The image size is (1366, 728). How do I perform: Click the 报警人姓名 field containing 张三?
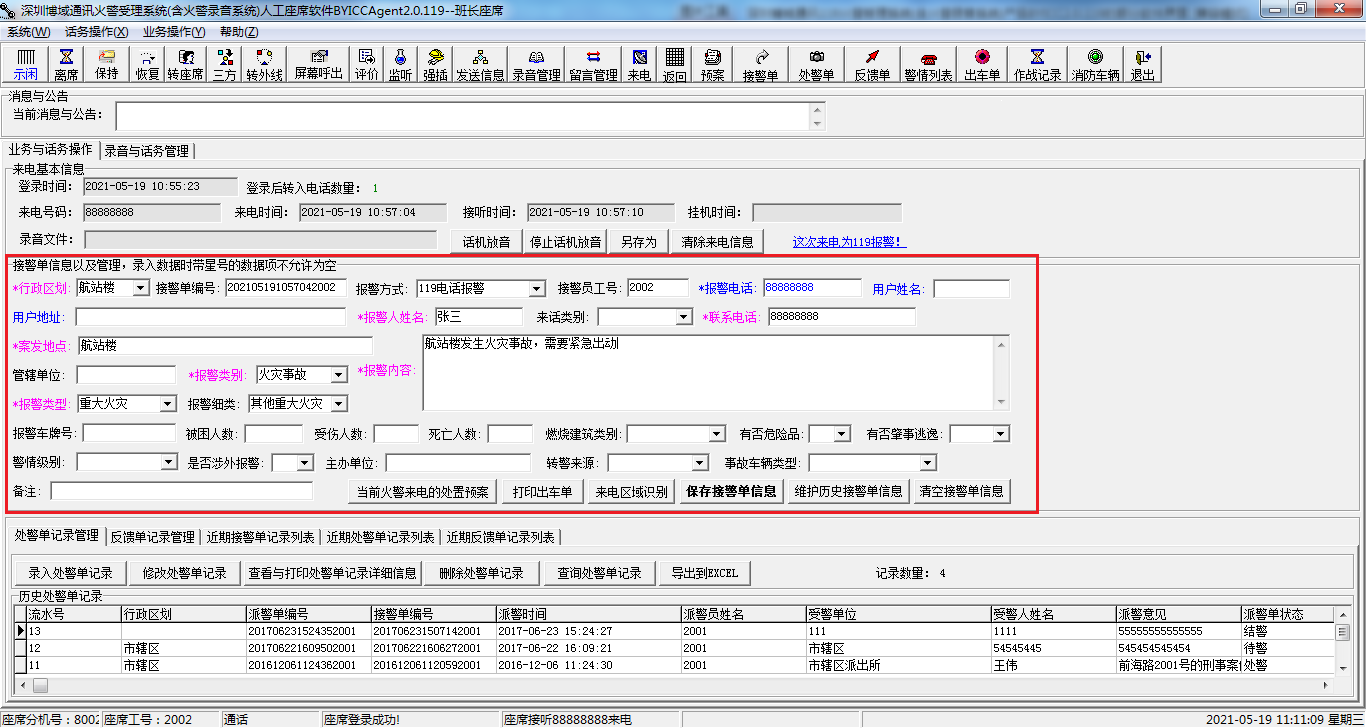pyautogui.click(x=478, y=317)
